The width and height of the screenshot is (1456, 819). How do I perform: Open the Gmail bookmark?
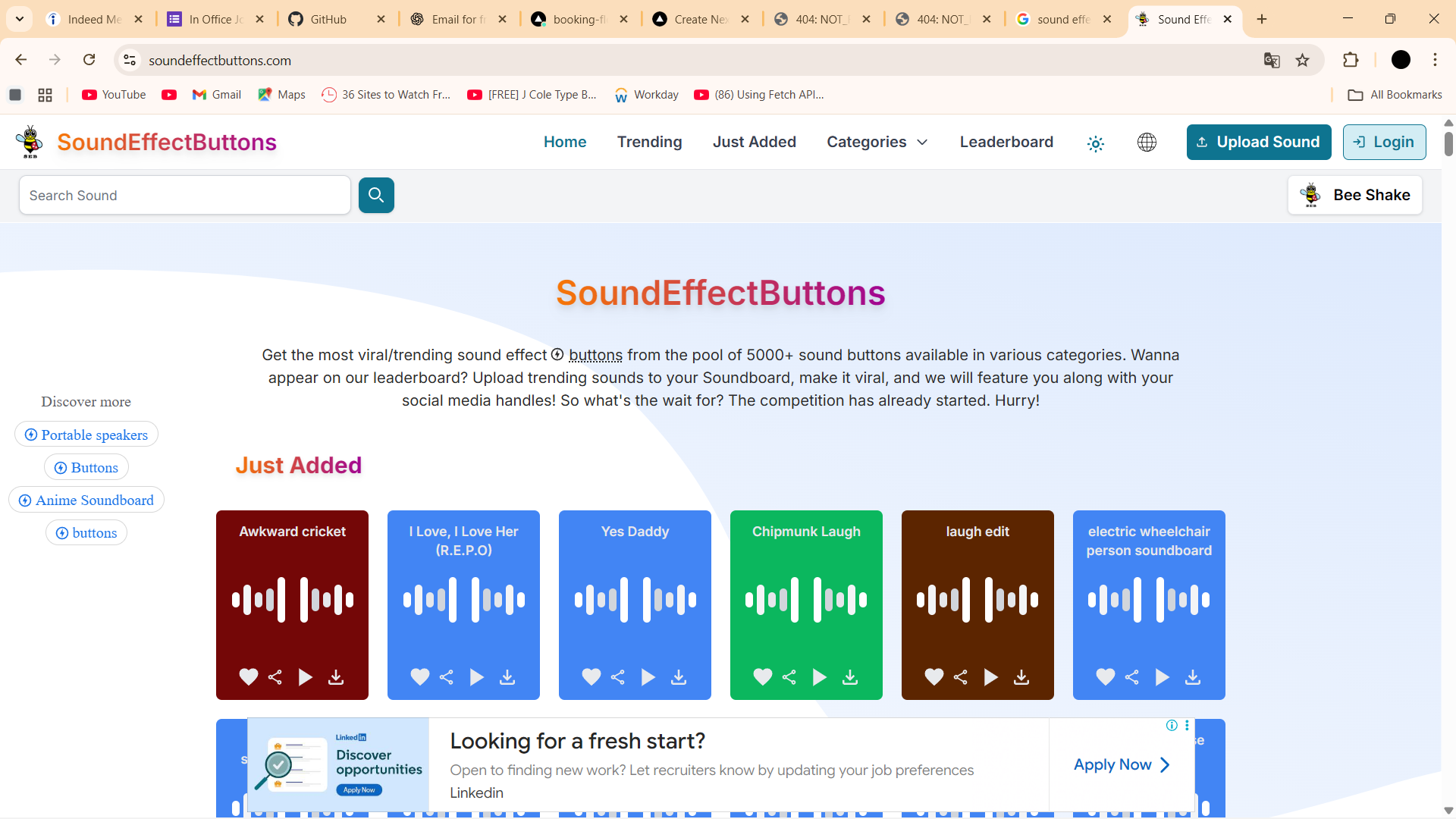pyautogui.click(x=217, y=95)
